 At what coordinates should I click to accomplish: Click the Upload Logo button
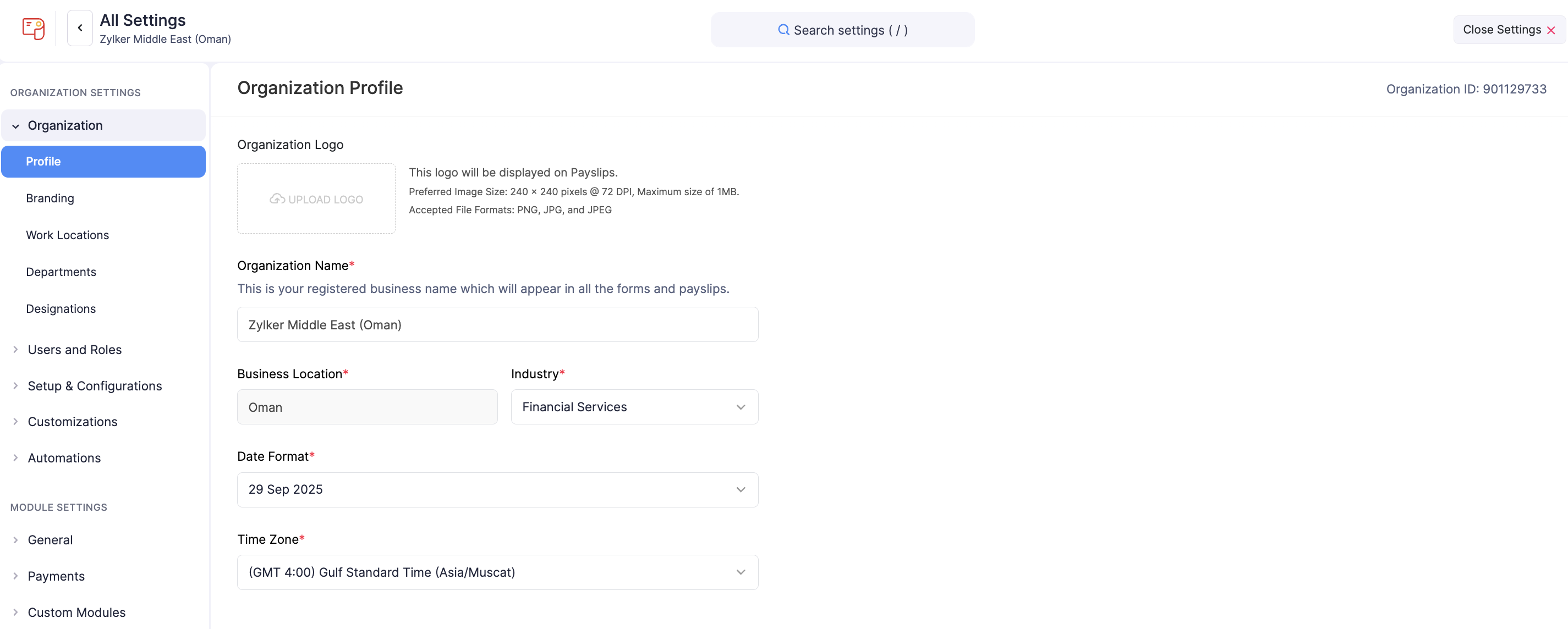coord(316,198)
